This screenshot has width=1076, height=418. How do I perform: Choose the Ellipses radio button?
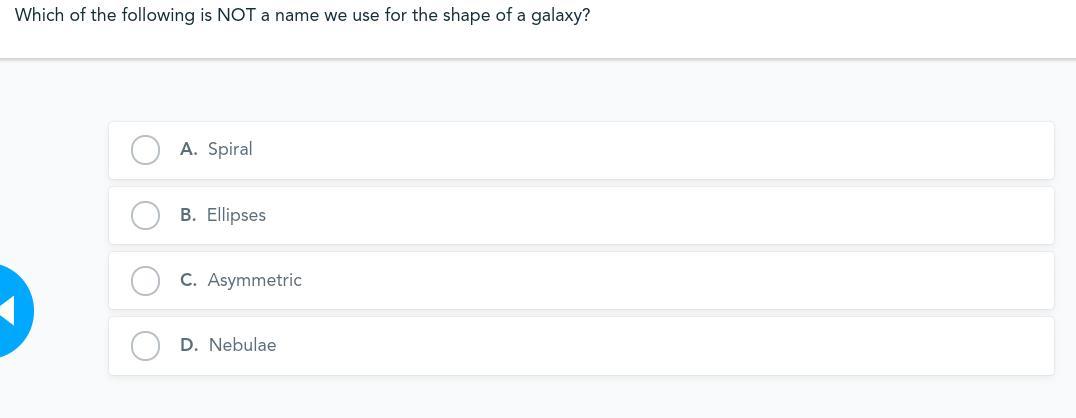145,215
